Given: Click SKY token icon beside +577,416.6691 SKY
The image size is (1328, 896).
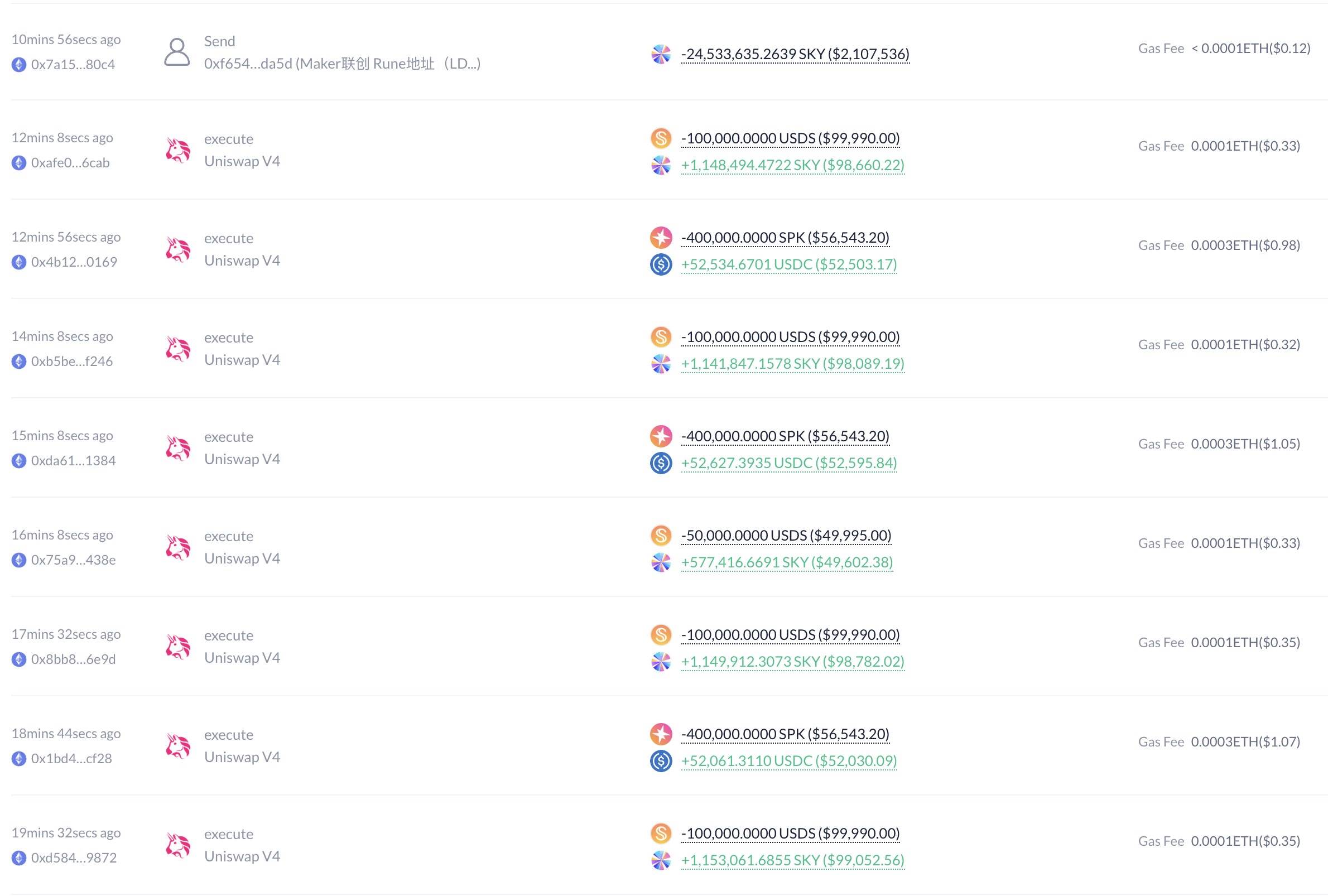Looking at the screenshot, I should [661, 562].
